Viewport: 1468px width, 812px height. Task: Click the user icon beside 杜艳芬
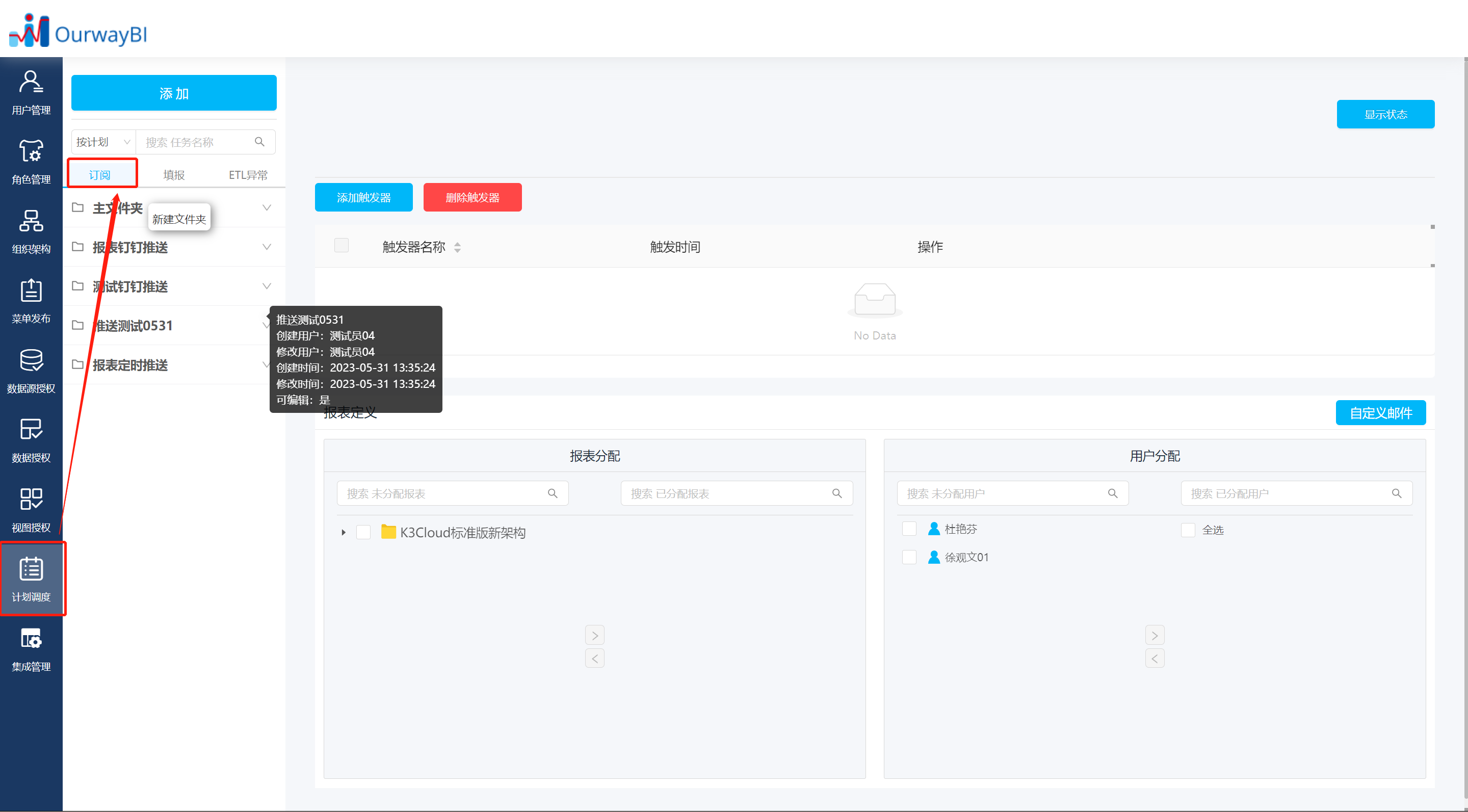(934, 529)
